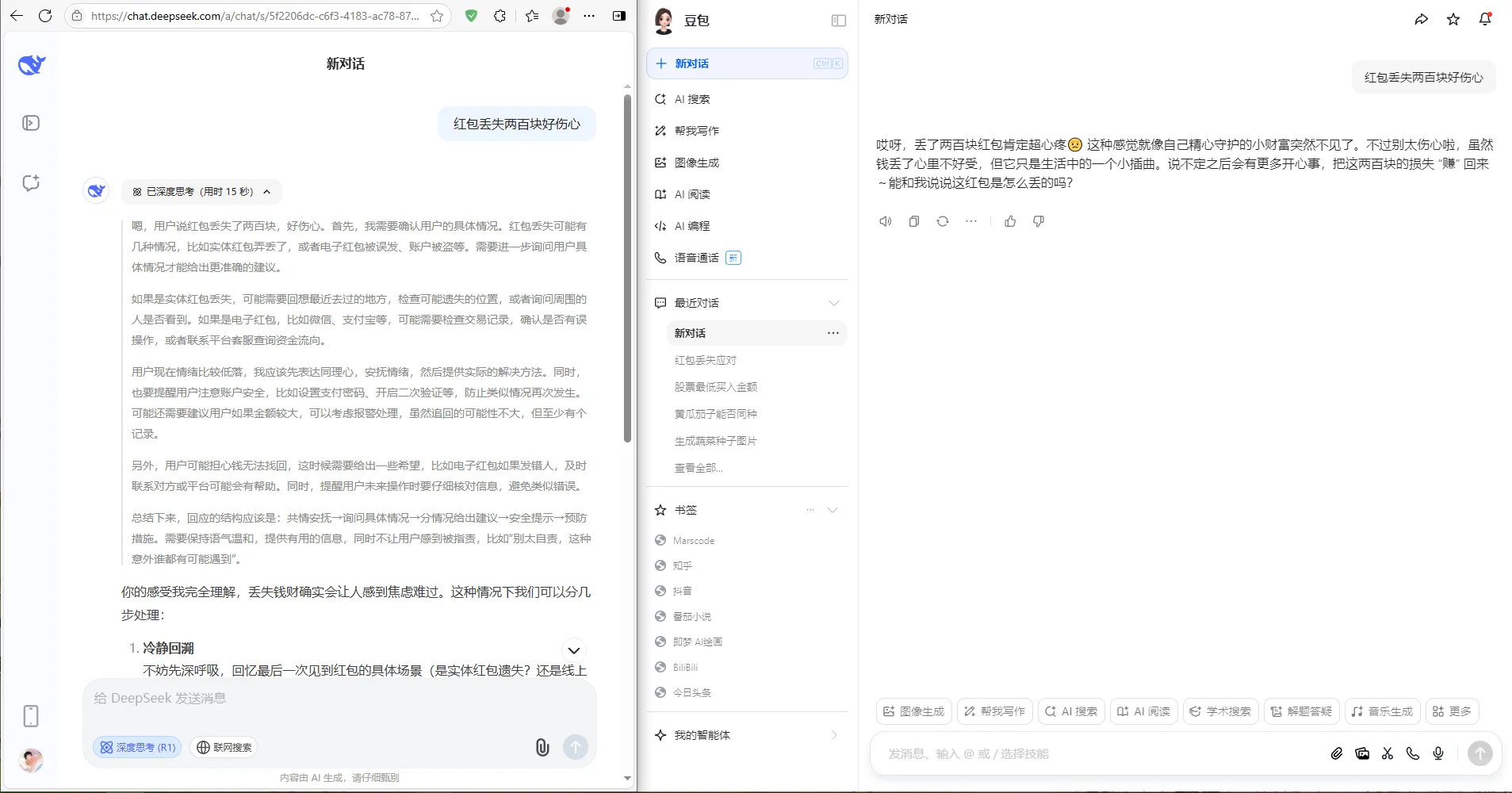Collapse the 已深度思考 reasoning panel

coord(266,191)
